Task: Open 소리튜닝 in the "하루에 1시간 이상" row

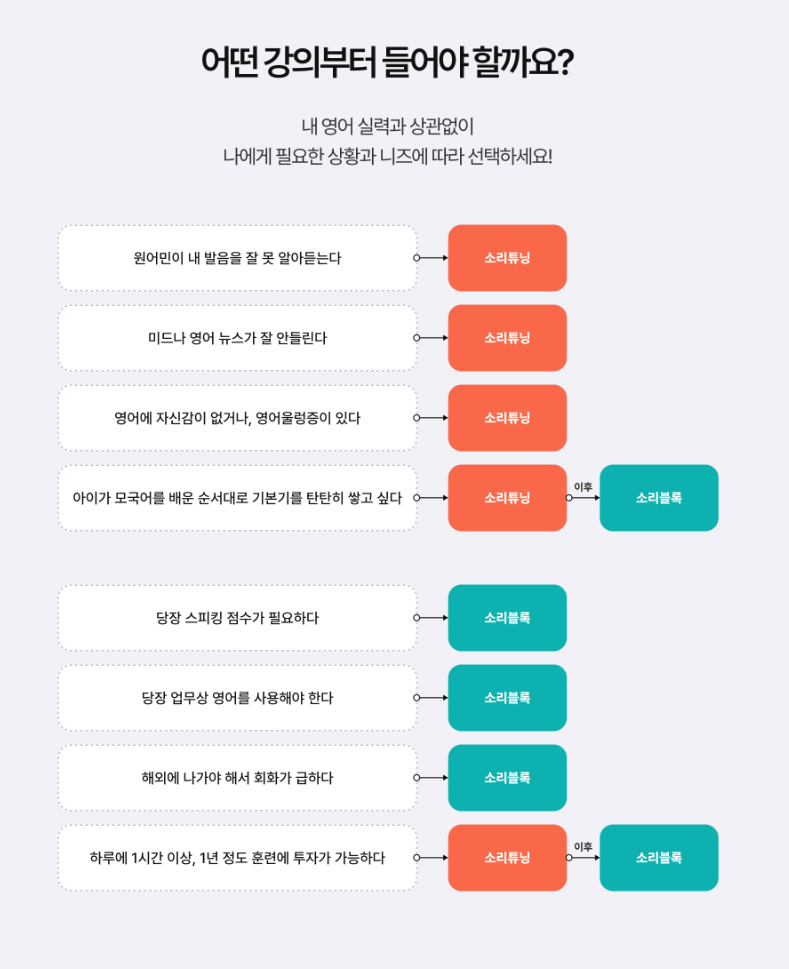Action: click(x=507, y=858)
